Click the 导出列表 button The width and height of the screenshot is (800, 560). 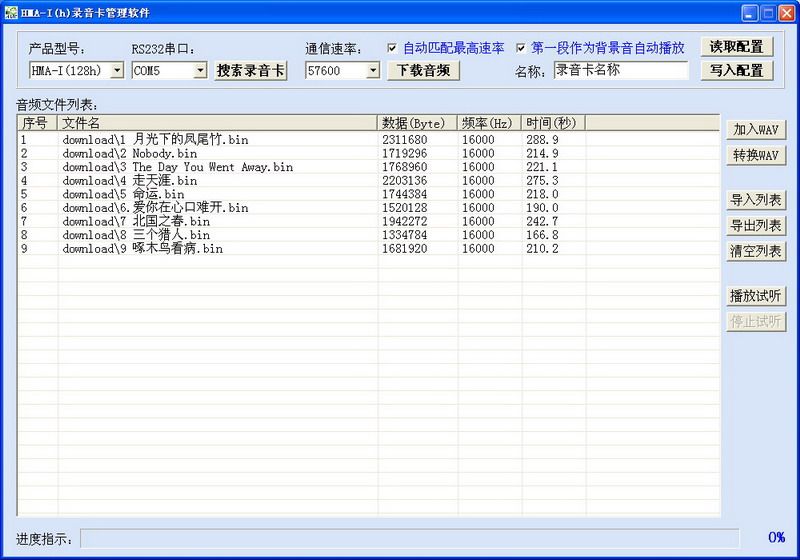coord(756,225)
